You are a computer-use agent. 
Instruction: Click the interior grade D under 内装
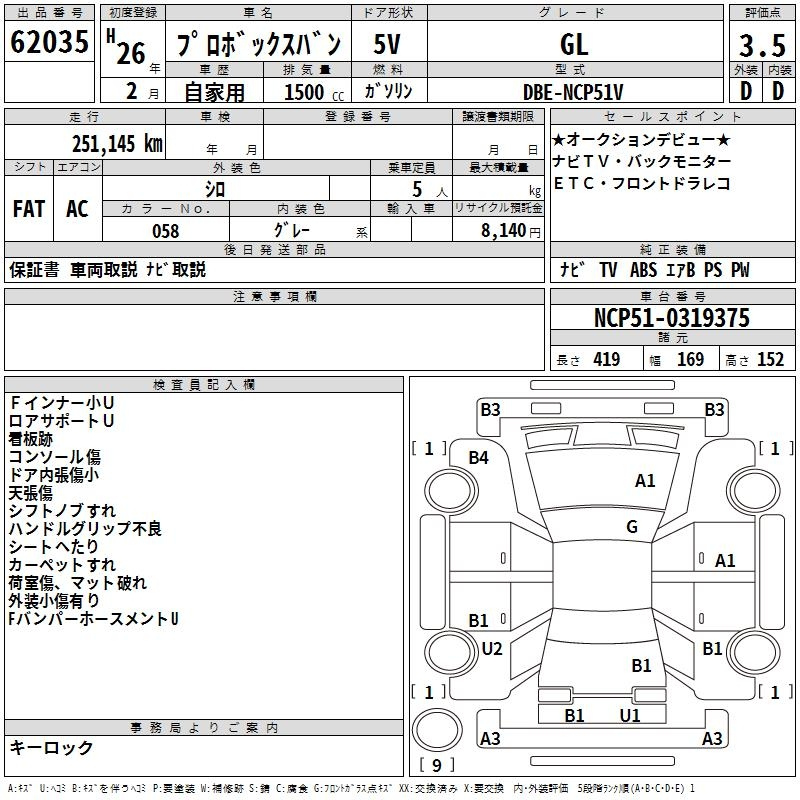[778, 91]
